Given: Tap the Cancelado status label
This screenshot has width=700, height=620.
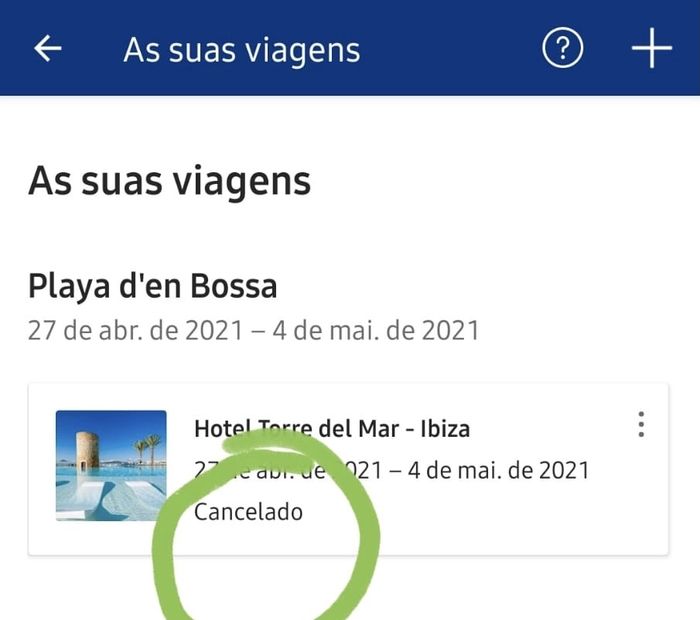Looking at the screenshot, I should point(248,512).
